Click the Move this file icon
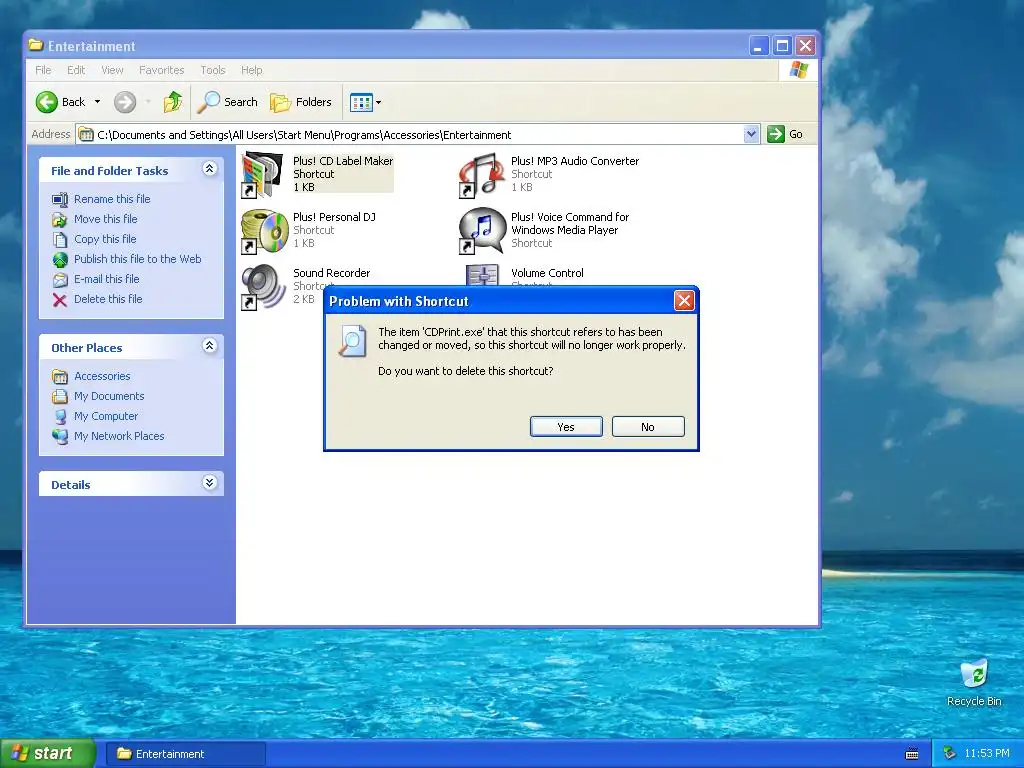This screenshot has width=1024, height=768. click(59, 219)
